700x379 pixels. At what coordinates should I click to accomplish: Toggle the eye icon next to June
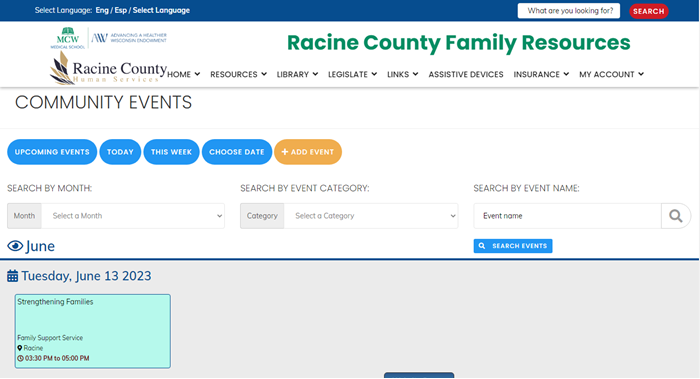point(15,246)
